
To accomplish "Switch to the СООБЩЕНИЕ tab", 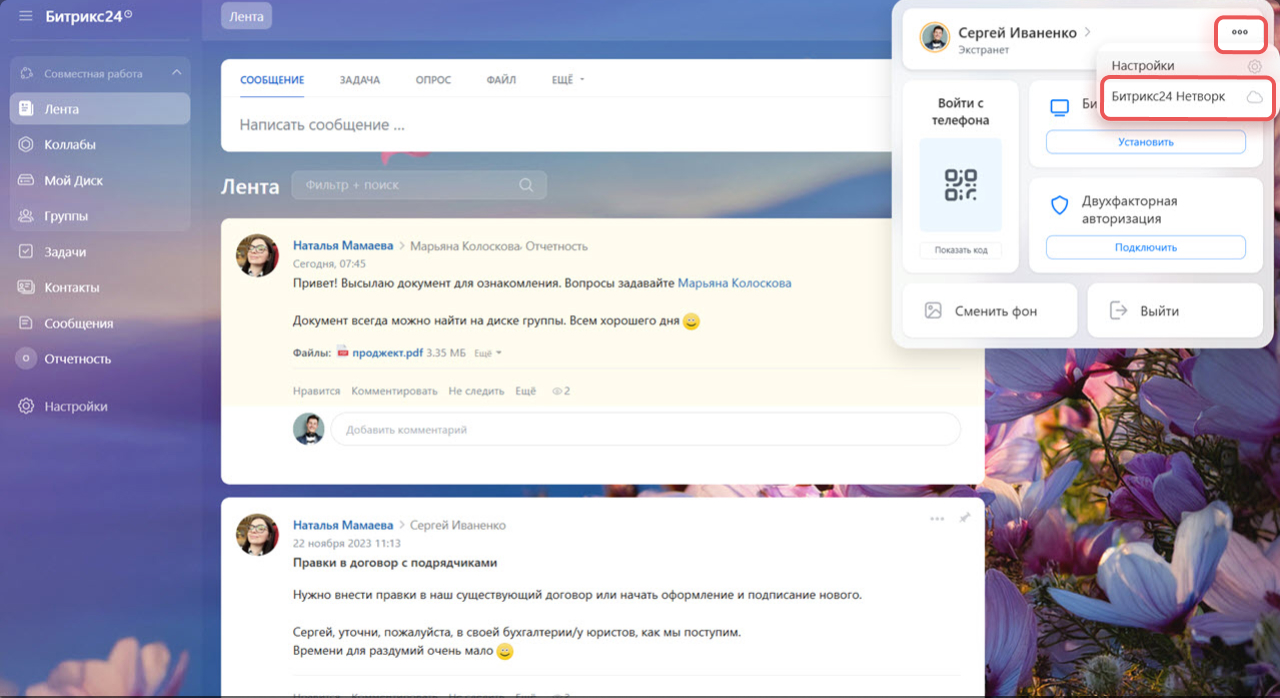I will coord(272,80).
